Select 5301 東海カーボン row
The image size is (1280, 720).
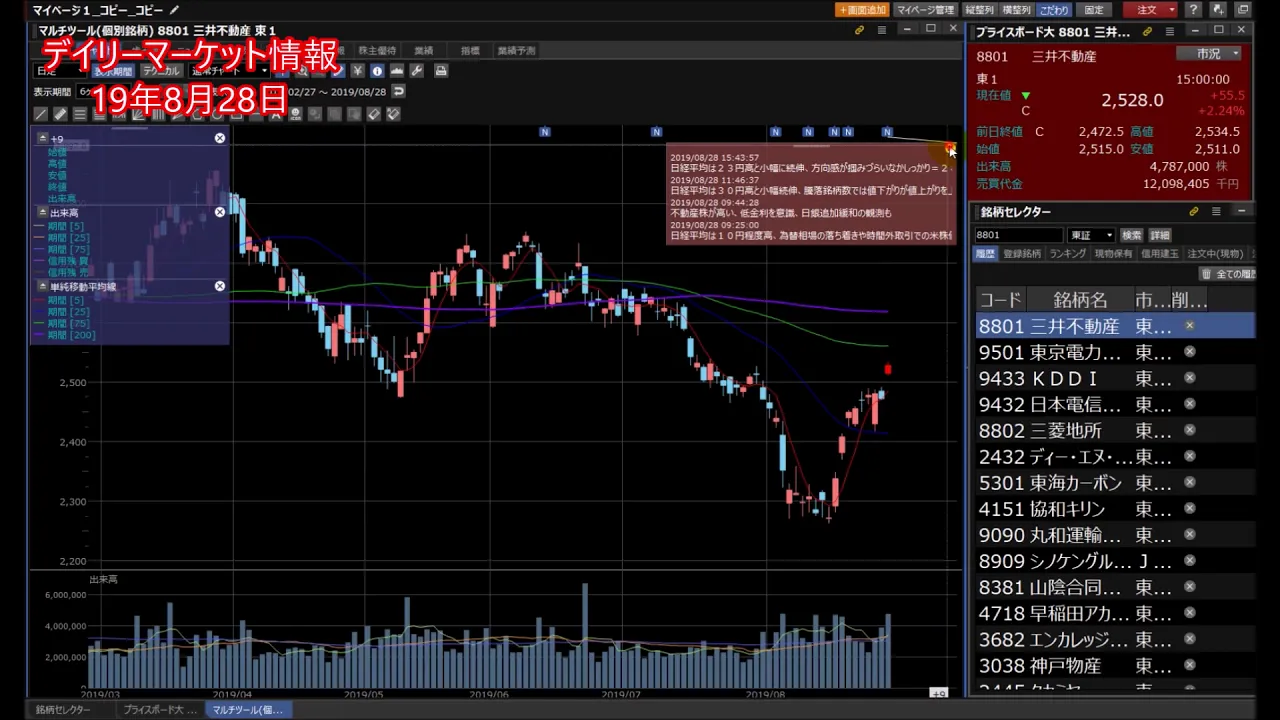[1115, 483]
